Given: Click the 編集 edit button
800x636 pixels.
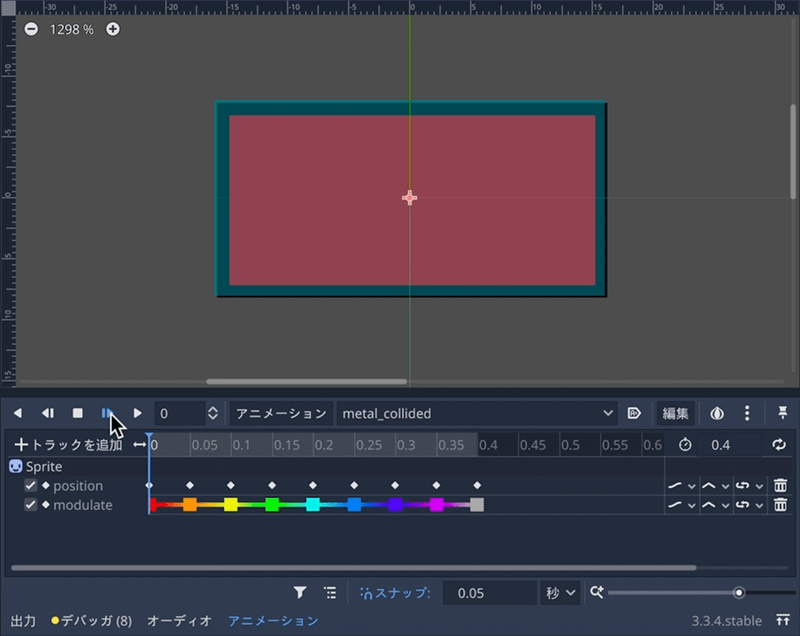Looking at the screenshot, I should (x=675, y=413).
